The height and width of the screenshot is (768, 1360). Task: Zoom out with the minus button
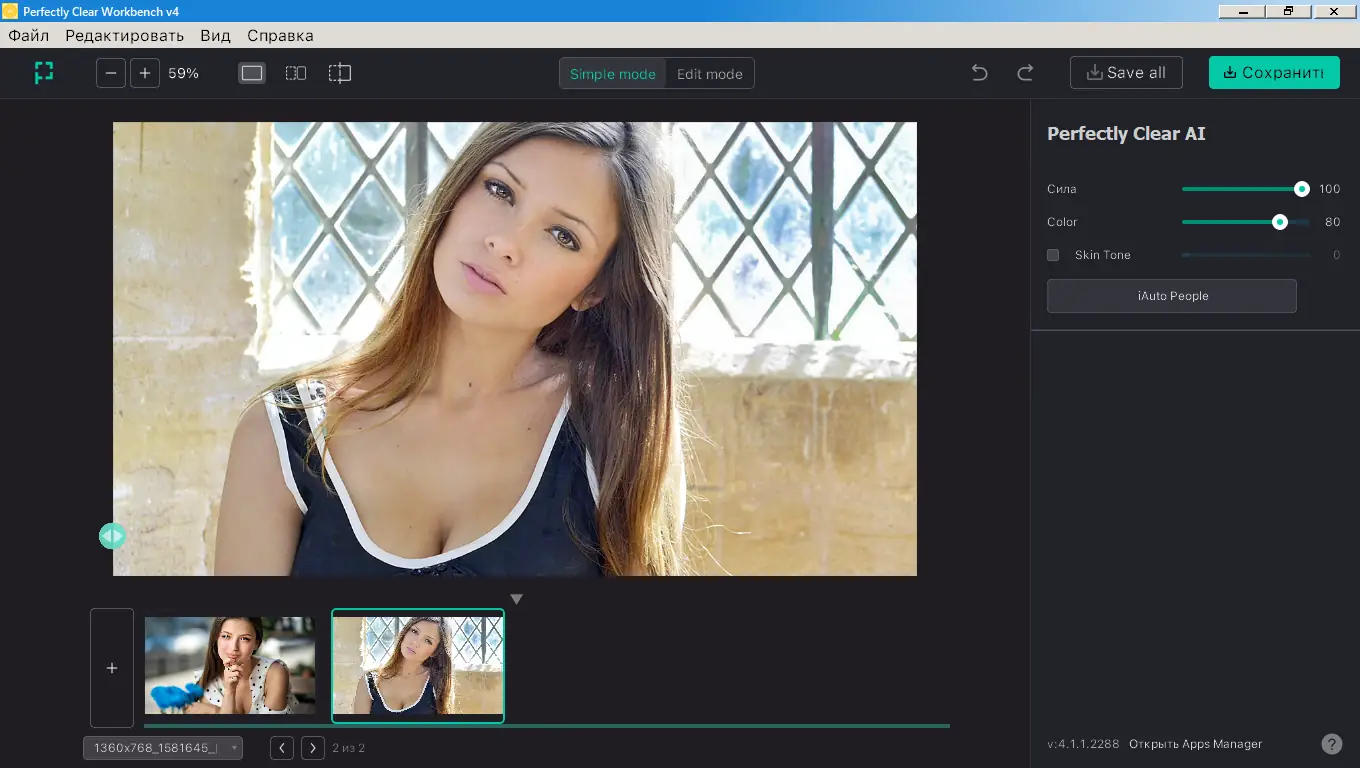[x=111, y=73]
